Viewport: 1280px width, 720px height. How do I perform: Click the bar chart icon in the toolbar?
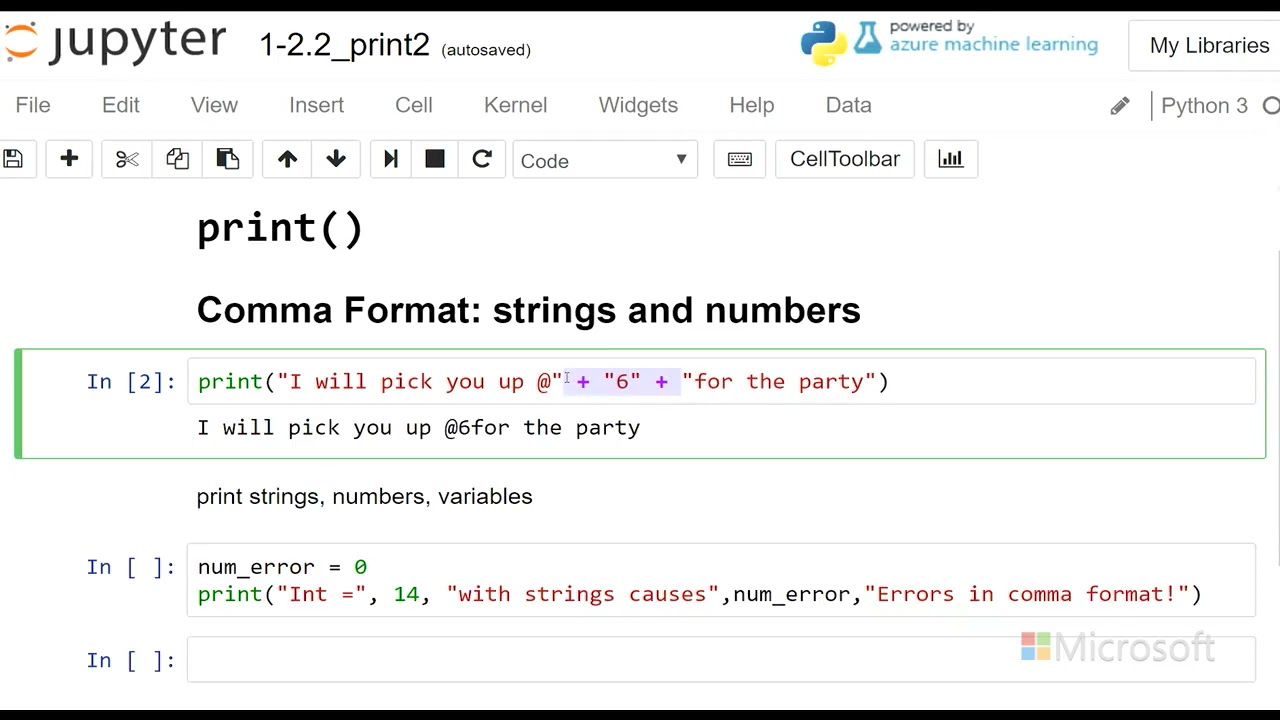coord(951,159)
